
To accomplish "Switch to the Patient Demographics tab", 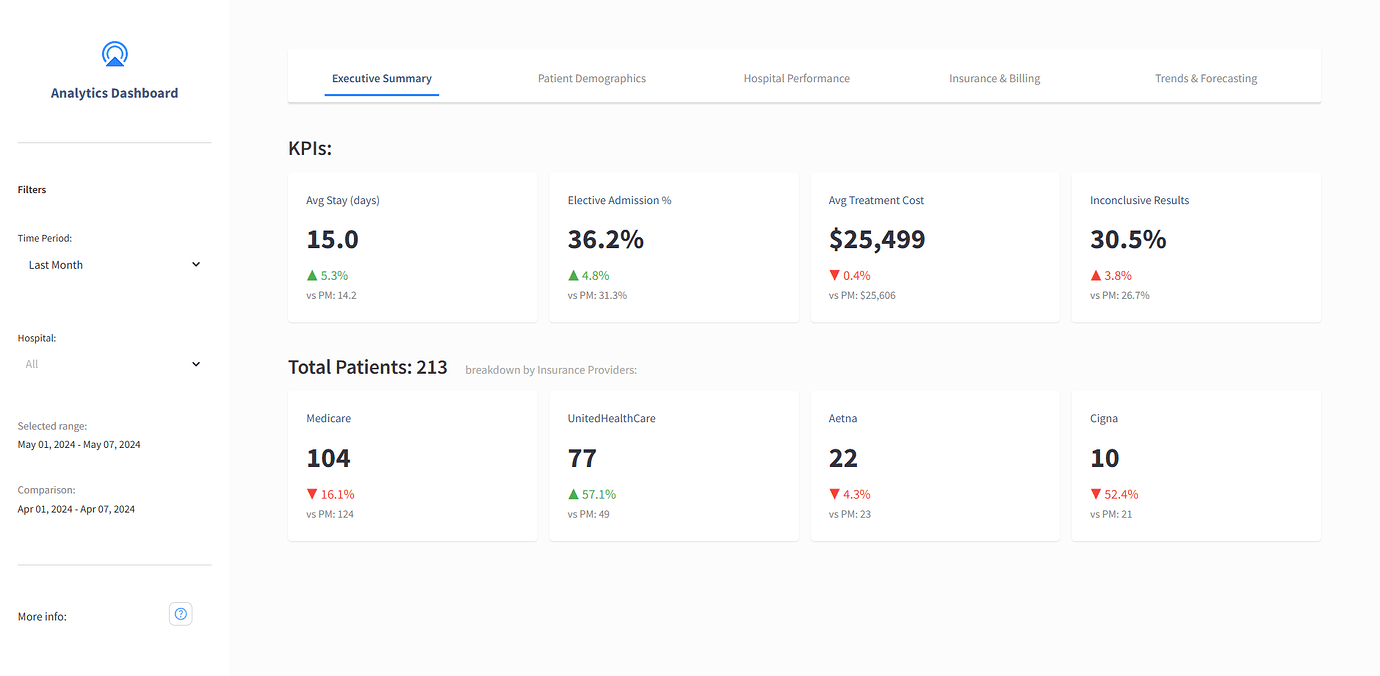I will point(591,77).
